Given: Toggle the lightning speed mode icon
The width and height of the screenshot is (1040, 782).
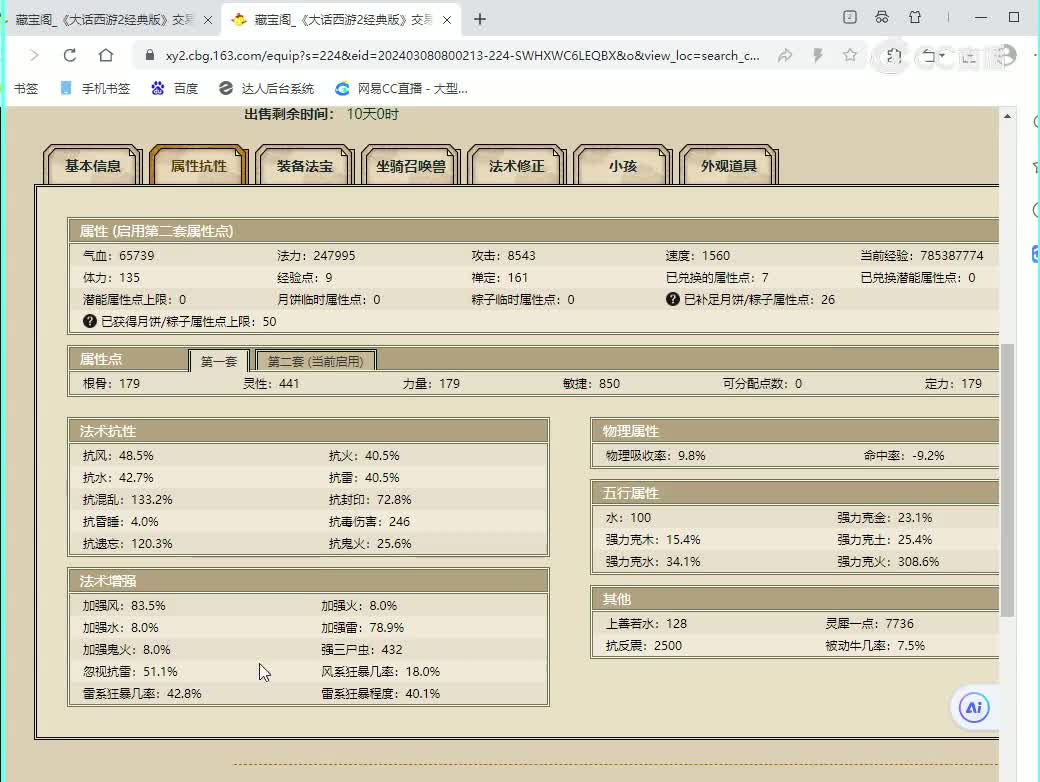Looking at the screenshot, I should (x=818, y=56).
